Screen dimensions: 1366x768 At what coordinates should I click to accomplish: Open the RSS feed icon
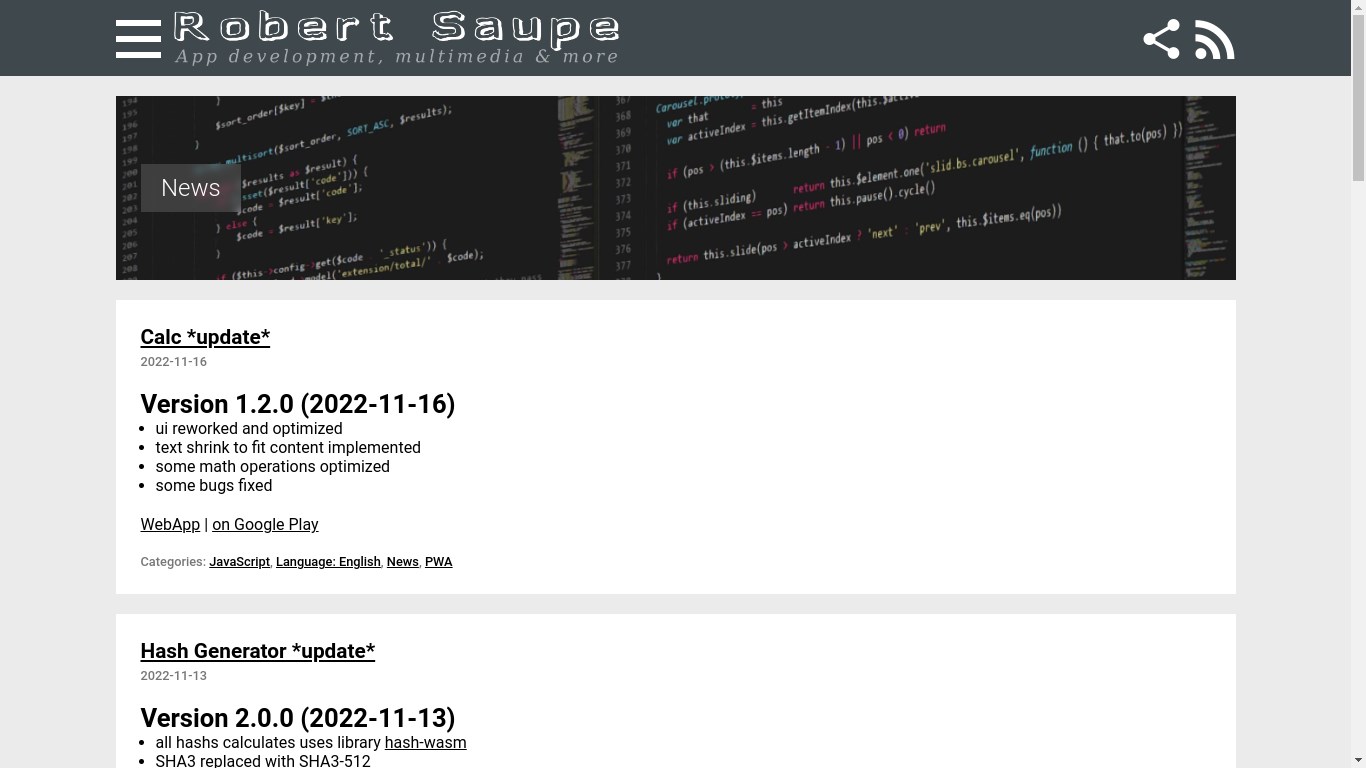click(1214, 39)
